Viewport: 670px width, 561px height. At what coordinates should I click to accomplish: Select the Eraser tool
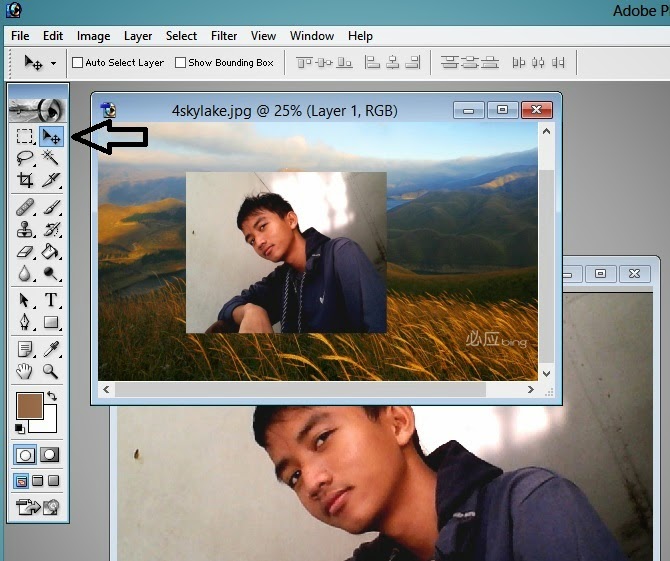point(25,252)
